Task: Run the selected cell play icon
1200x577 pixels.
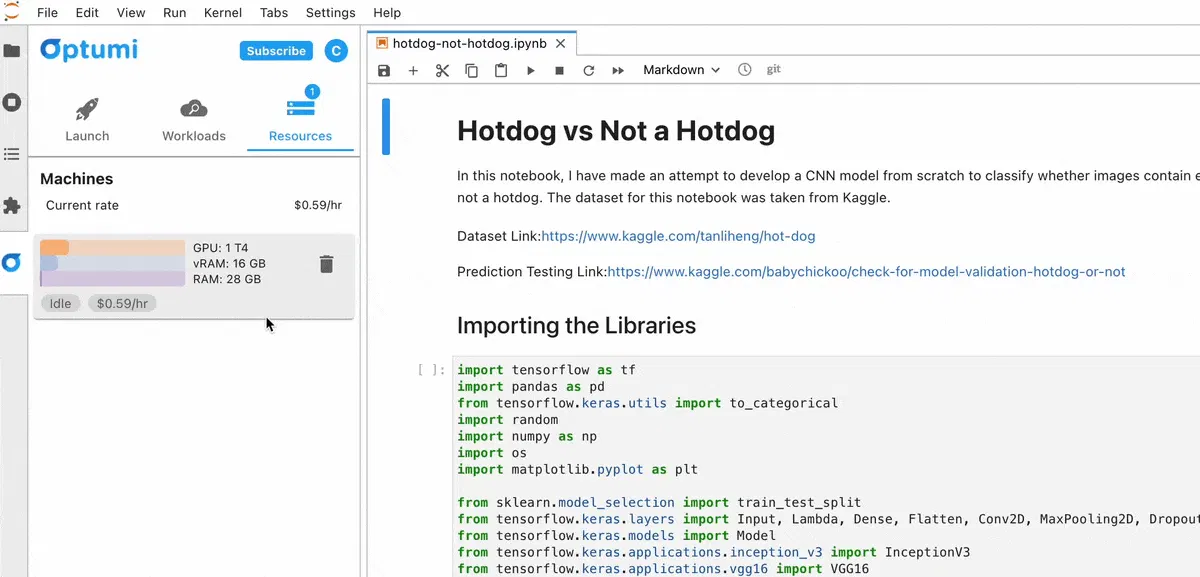Action: click(x=531, y=70)
